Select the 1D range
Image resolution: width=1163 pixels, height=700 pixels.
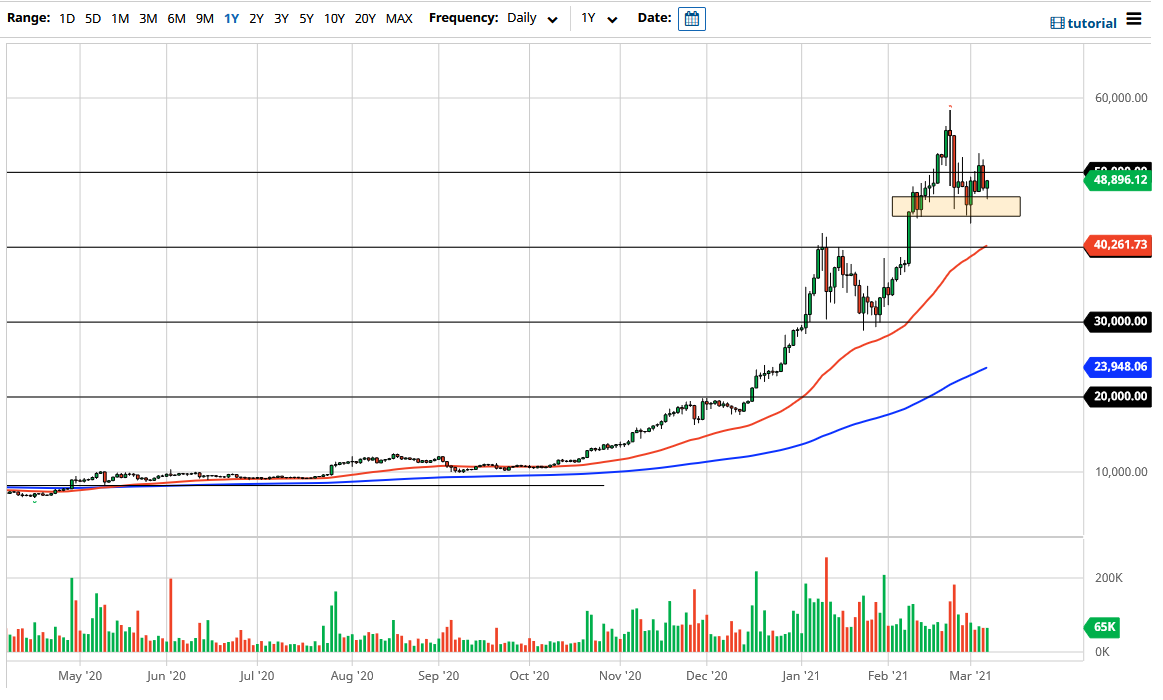coord(67,18)
